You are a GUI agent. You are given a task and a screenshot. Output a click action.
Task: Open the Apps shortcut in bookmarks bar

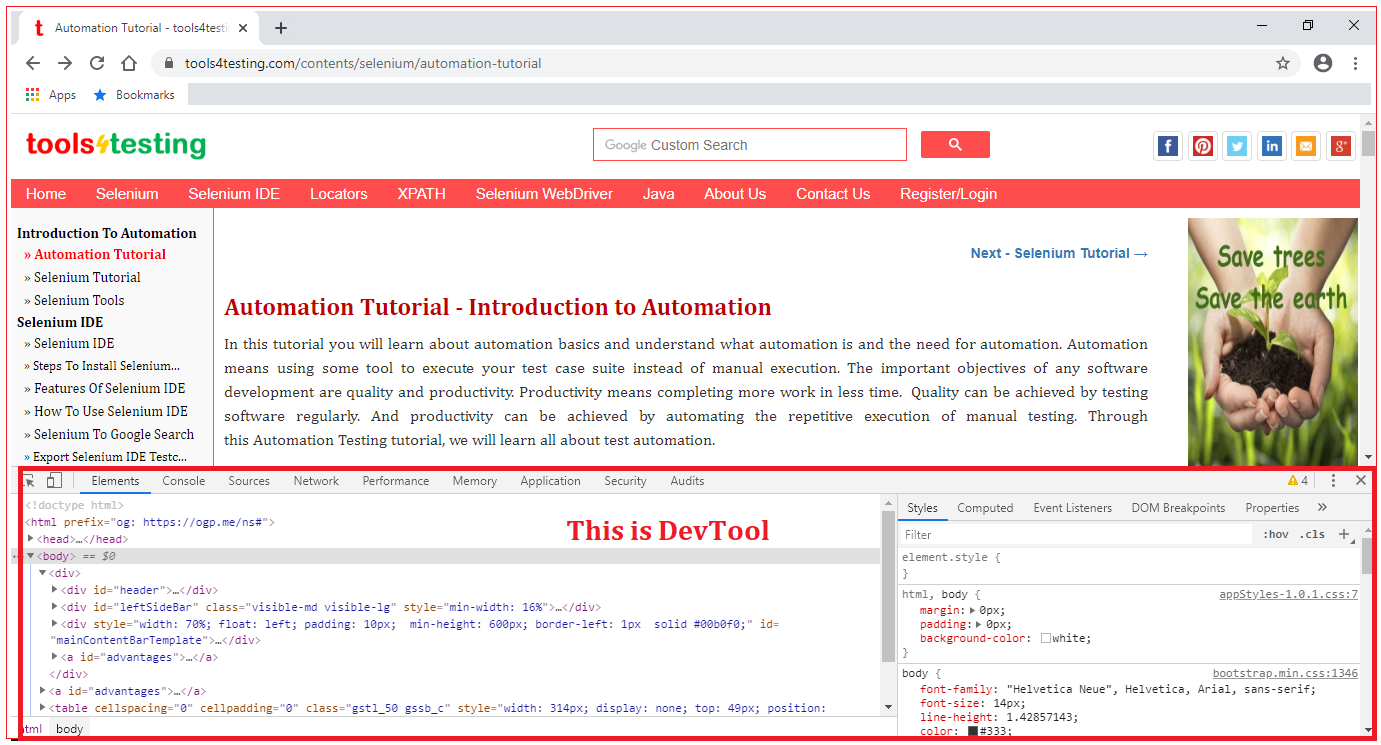click(51, 95)
